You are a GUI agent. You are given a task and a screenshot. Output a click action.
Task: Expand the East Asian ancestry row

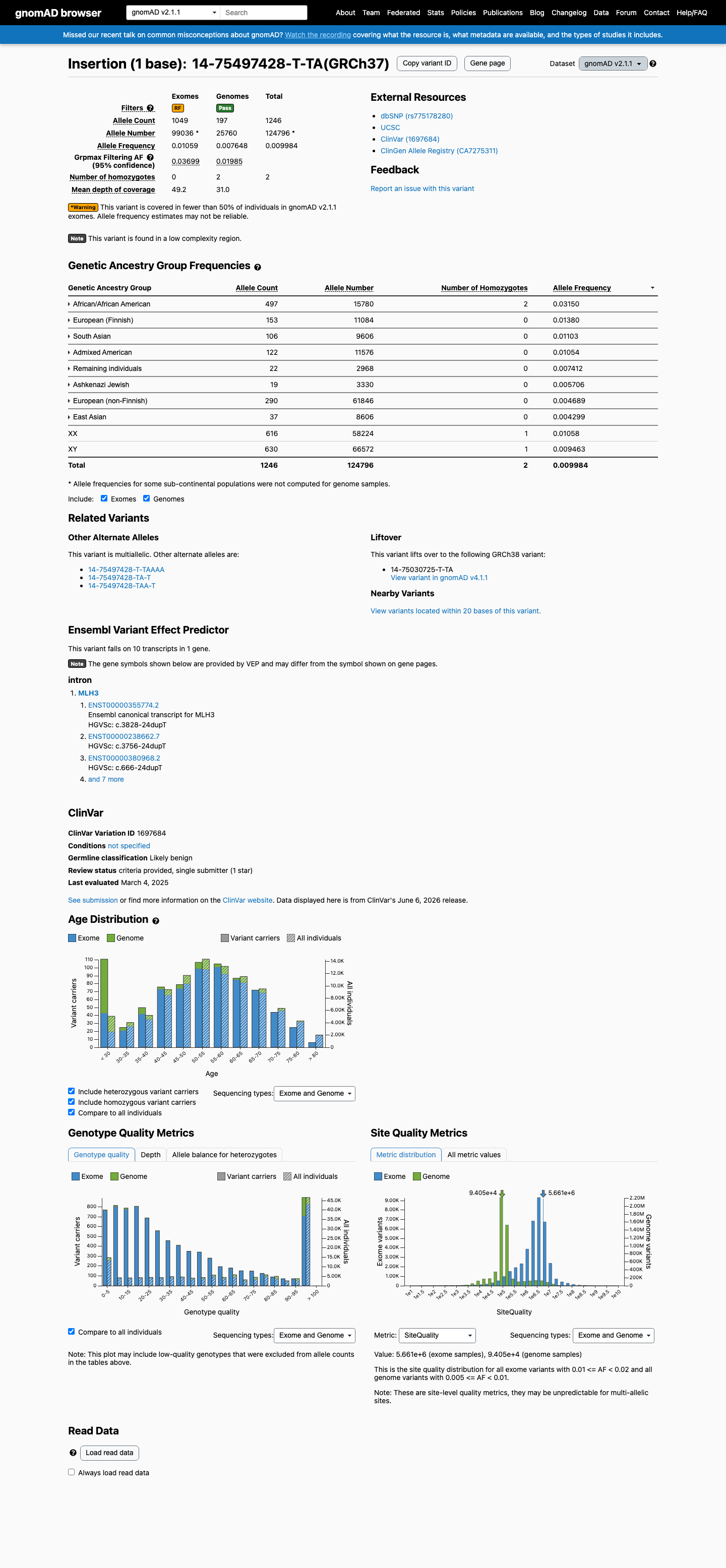87,417
